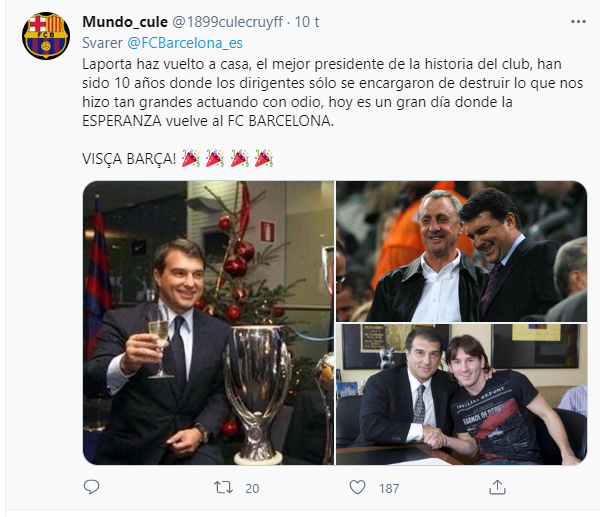Open the top-right photo of two smiling men
The width and height of the screenshot is (600, 517).
click(461, 251)
